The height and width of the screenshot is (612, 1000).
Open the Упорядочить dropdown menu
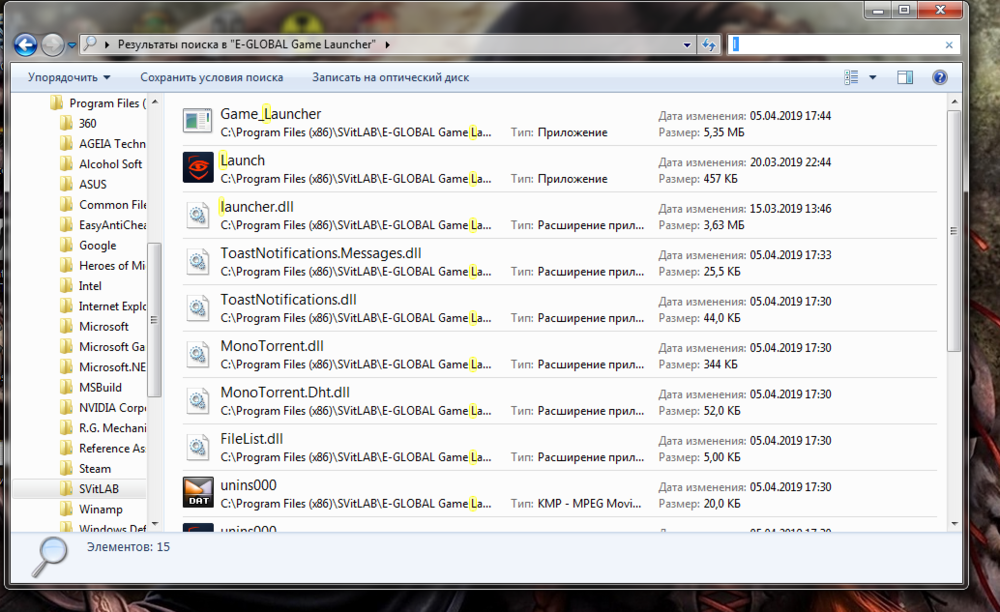68,77
